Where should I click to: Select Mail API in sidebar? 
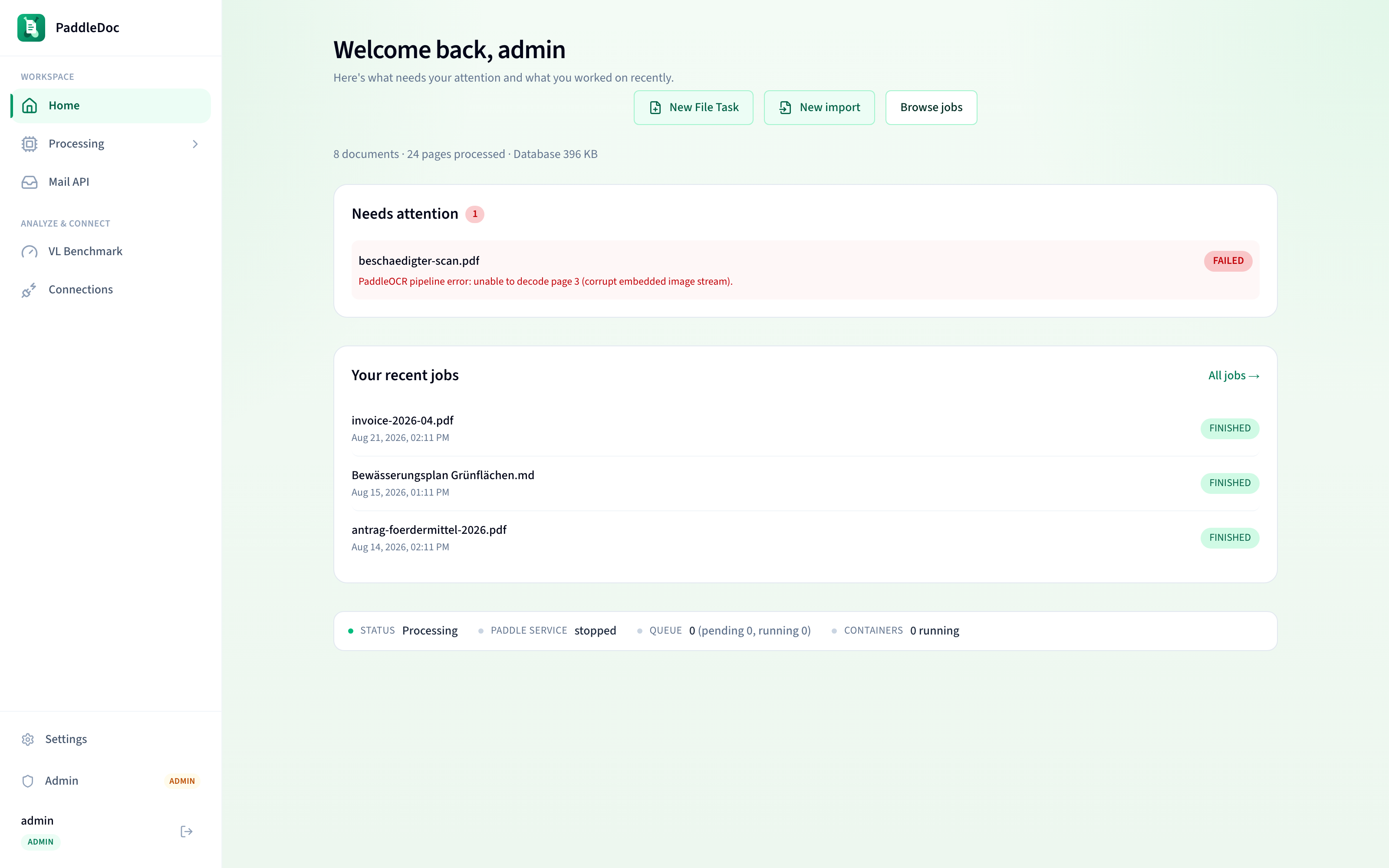[x=111, y=182]
